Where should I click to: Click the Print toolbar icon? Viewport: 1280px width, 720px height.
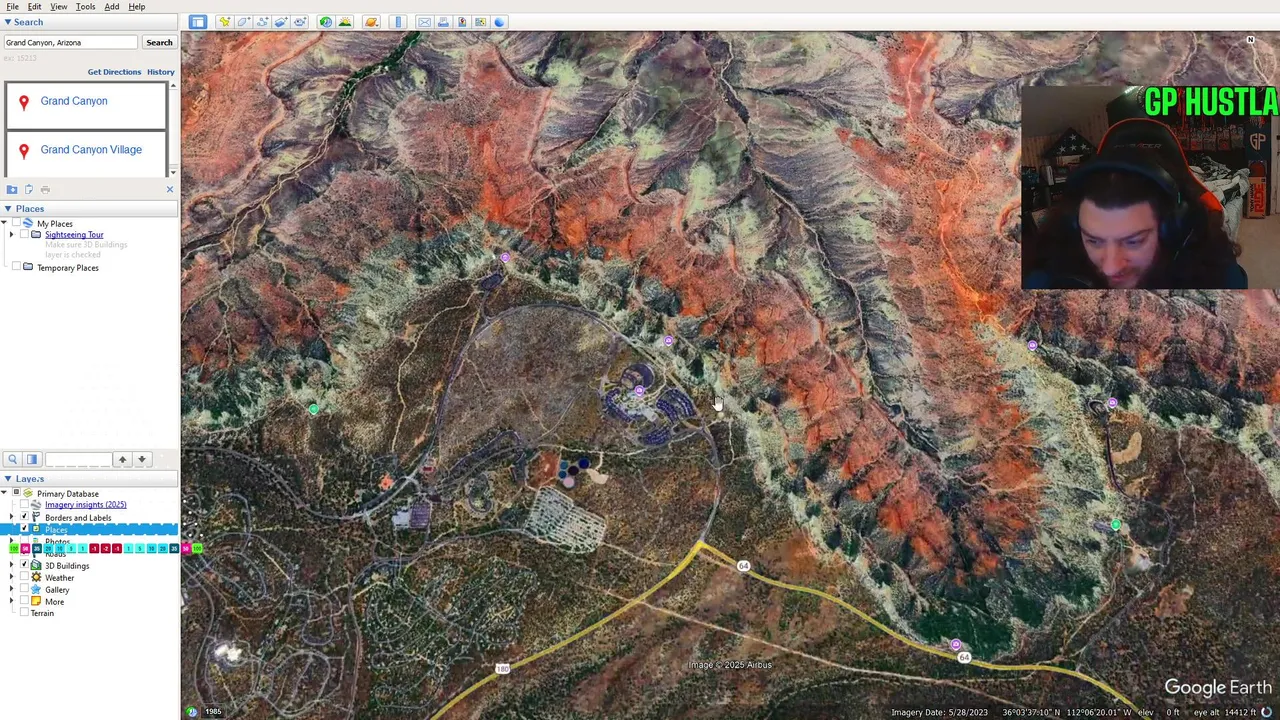[x=443, y=22]
